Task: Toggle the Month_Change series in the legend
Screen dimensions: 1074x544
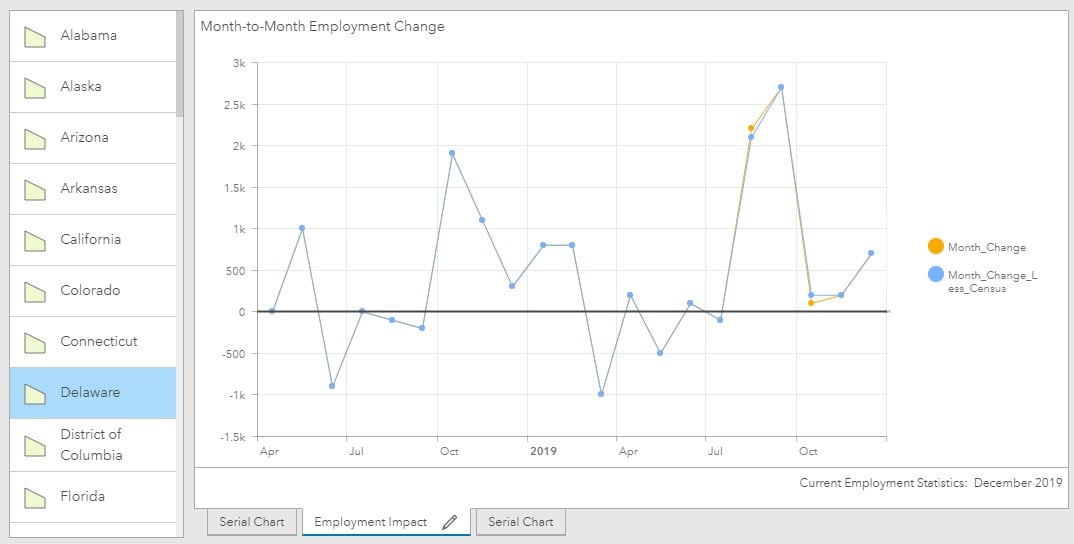Action: (977, 247)
